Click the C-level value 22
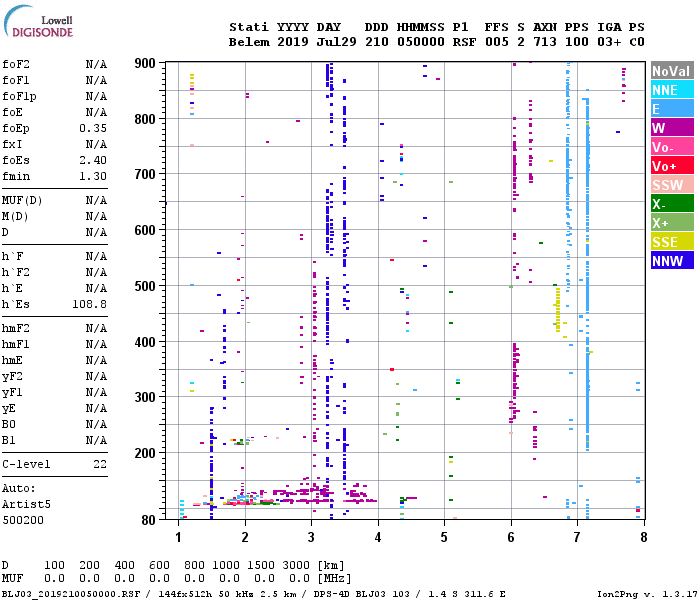Viewport: 700px width, 600px height. [x=100, y=465]
